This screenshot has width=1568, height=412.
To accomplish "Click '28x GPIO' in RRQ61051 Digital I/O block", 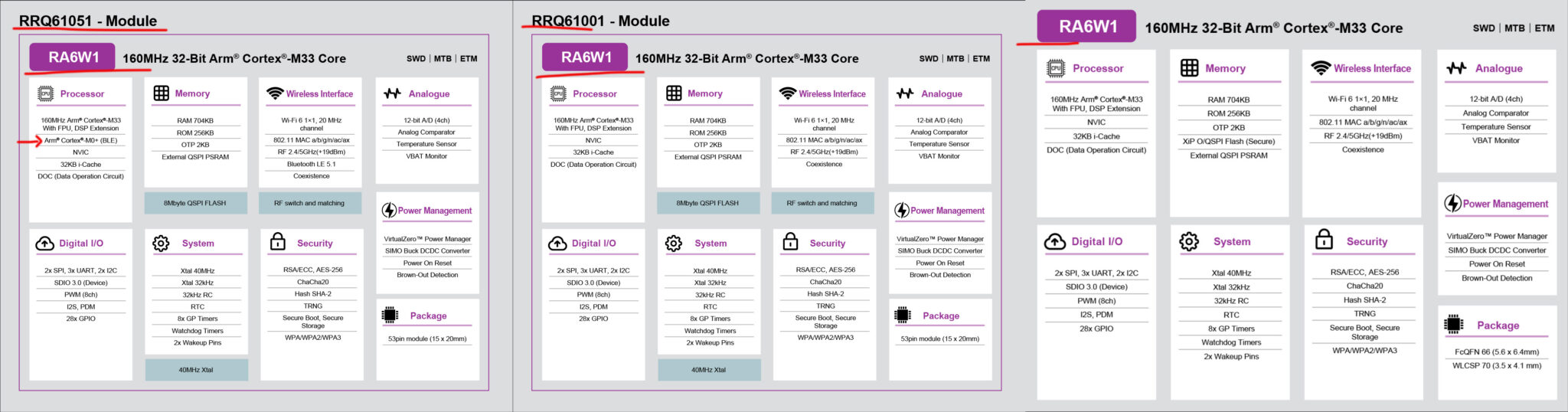I will (80, 319).
